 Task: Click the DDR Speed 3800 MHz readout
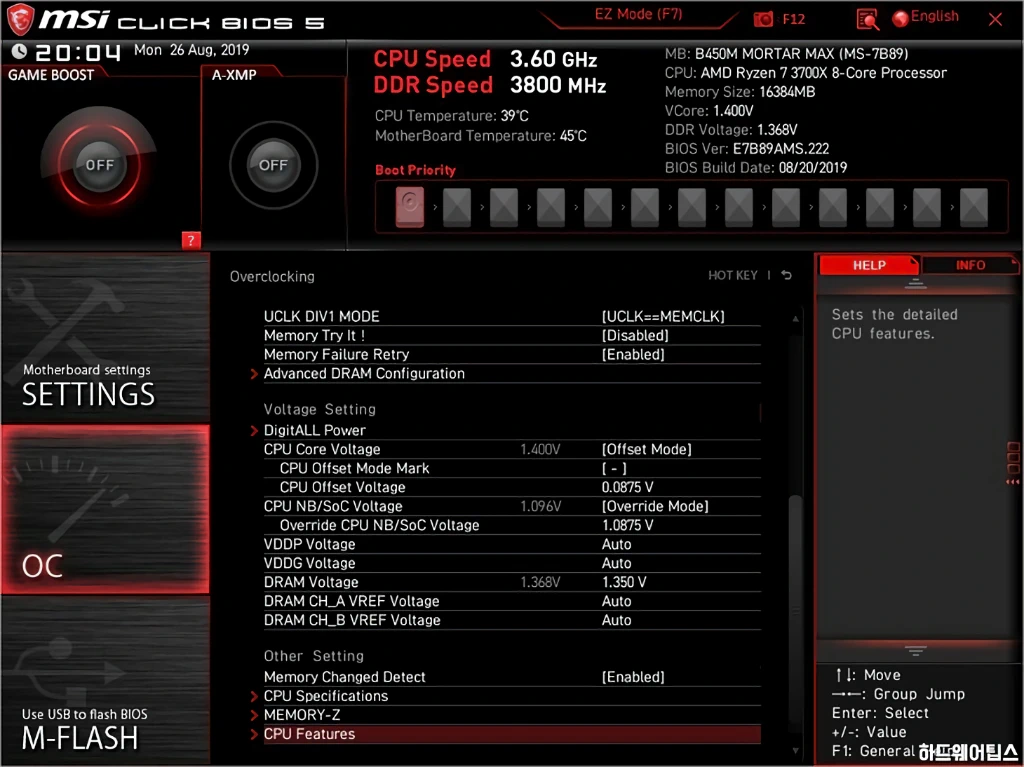[490, 85]
